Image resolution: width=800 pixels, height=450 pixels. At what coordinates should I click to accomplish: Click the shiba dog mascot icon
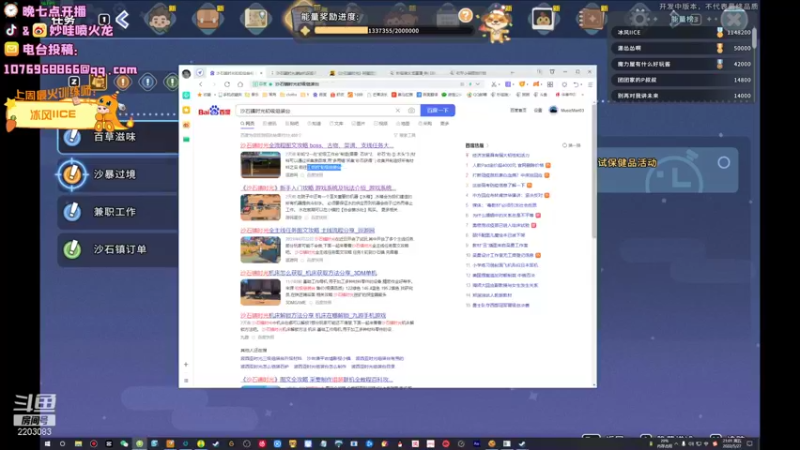click(x=496, y=23)
